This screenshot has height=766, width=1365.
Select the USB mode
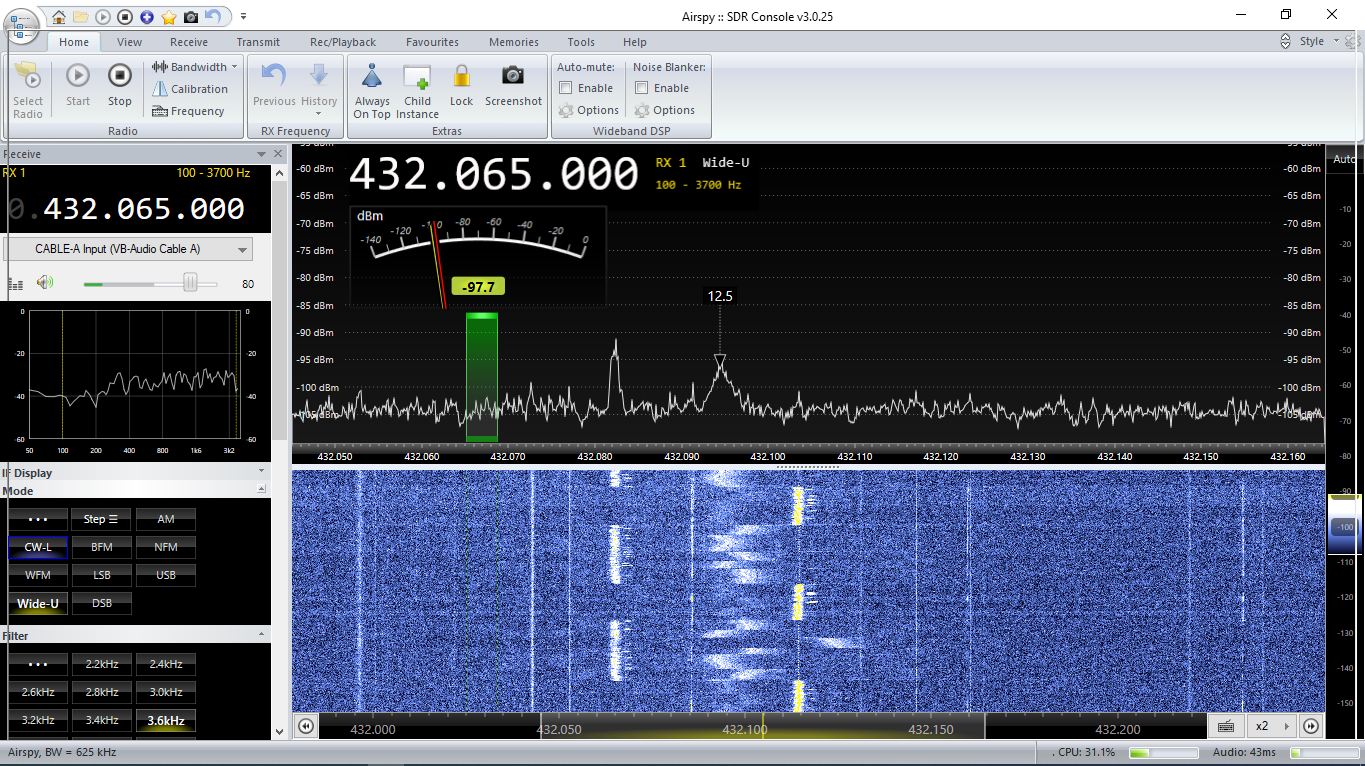coord(166,575)
